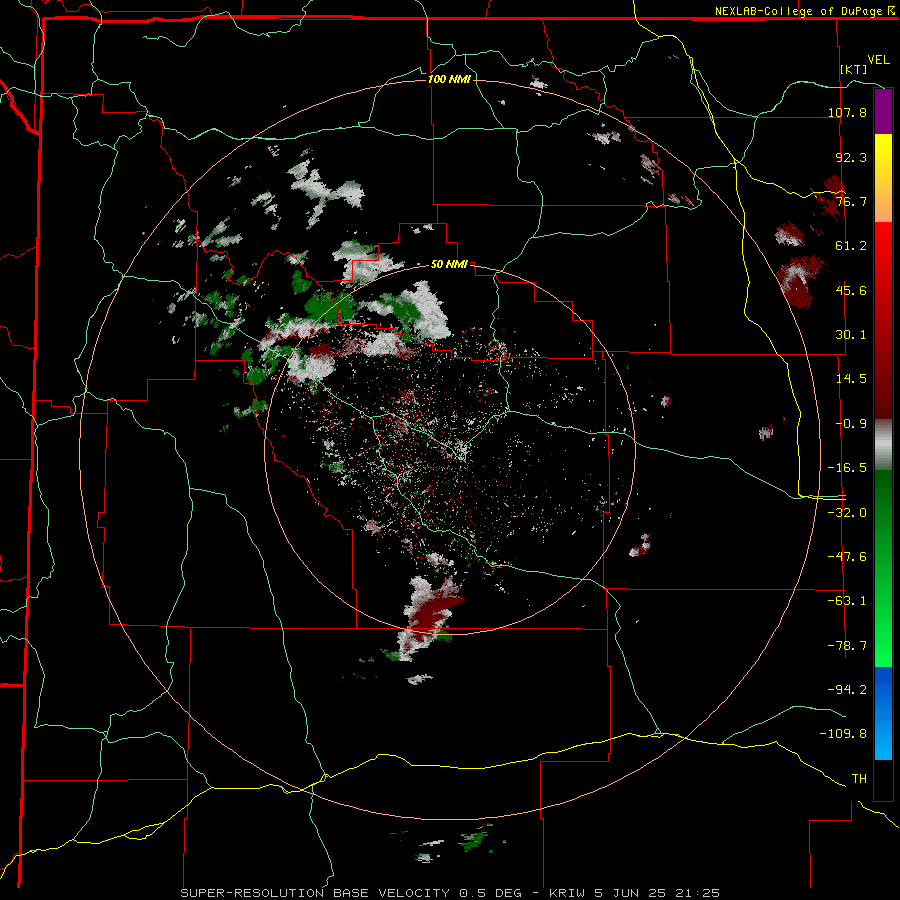
Task: Click the 0.5 DEG elevation text in caption
Action: (491, 893)
